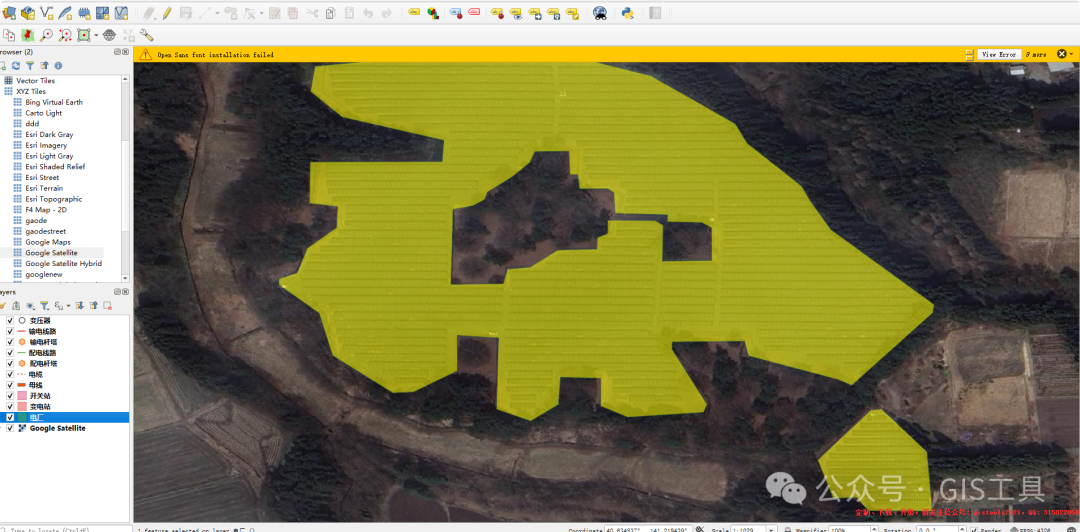Click the New Shapefile layer (V) icon
Viewport: 1080px width, 532px height.
tap(47, 12)
